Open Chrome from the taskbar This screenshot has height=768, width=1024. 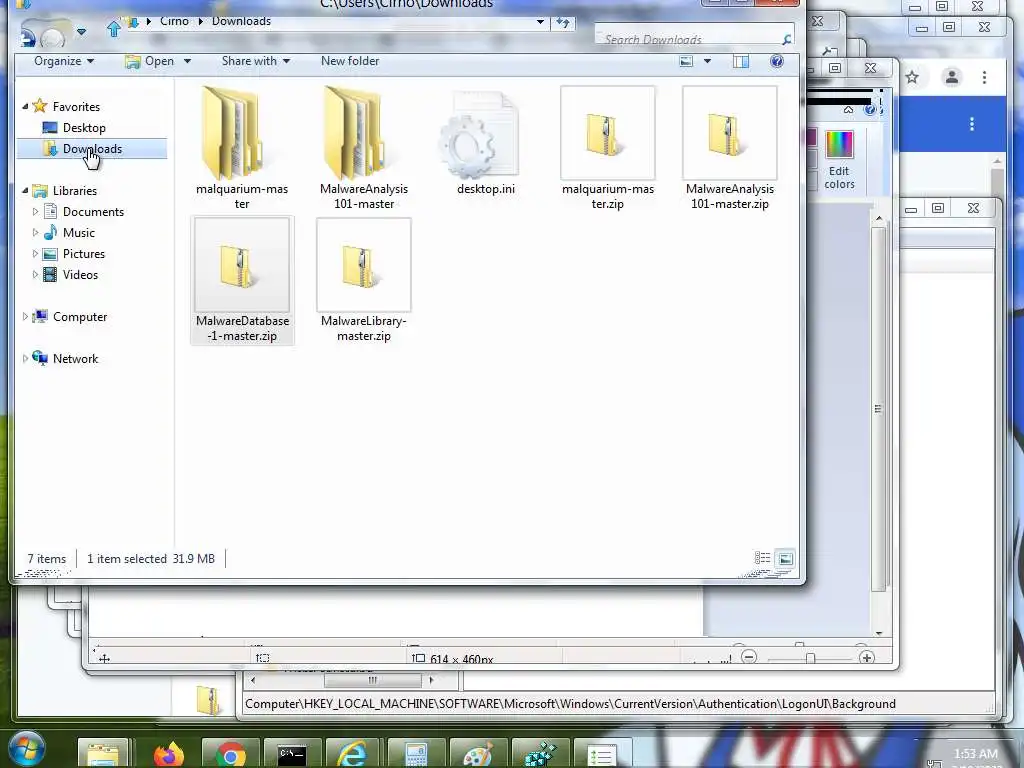click(230, 754)
